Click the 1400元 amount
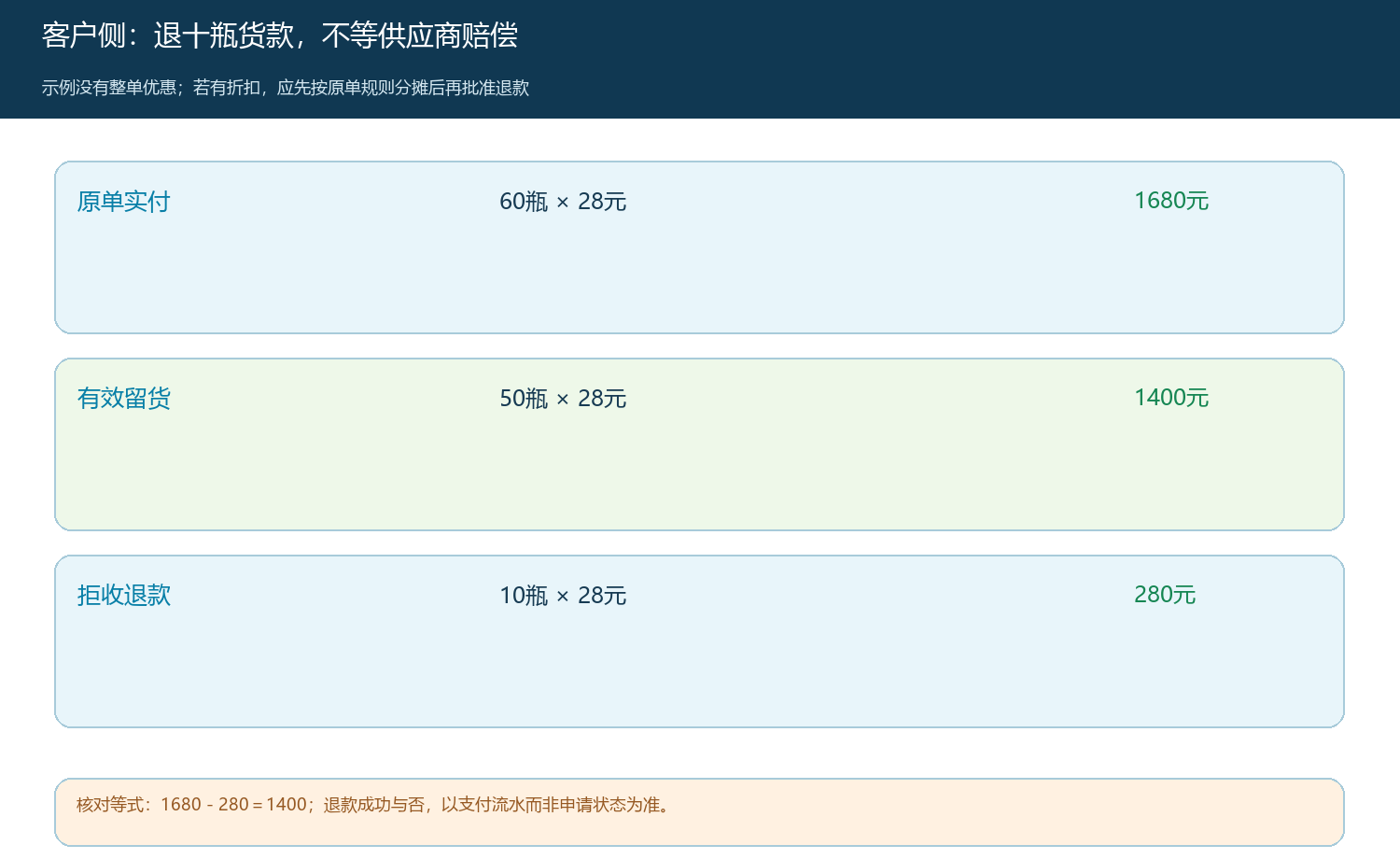This screenshot has width=1400, height=859. 1171,398
